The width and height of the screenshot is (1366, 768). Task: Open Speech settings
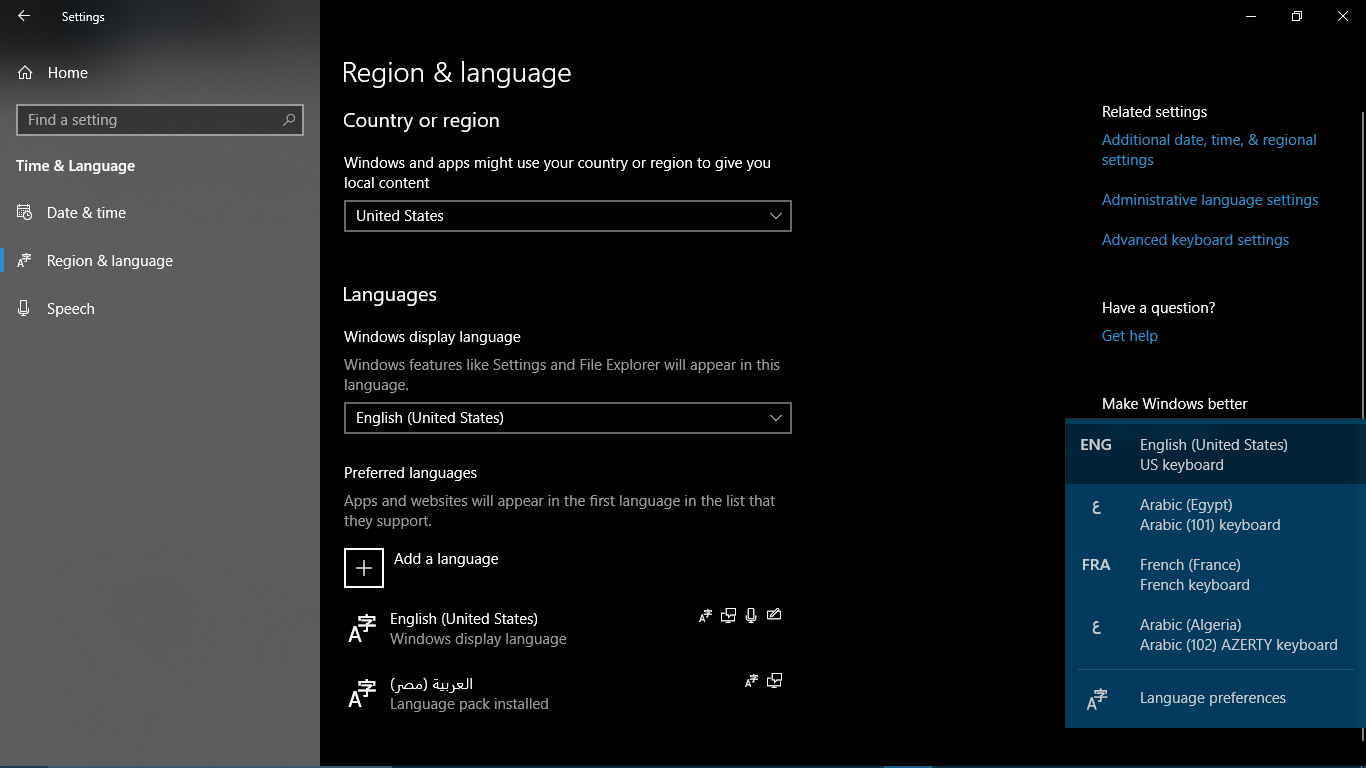point(160,309)
